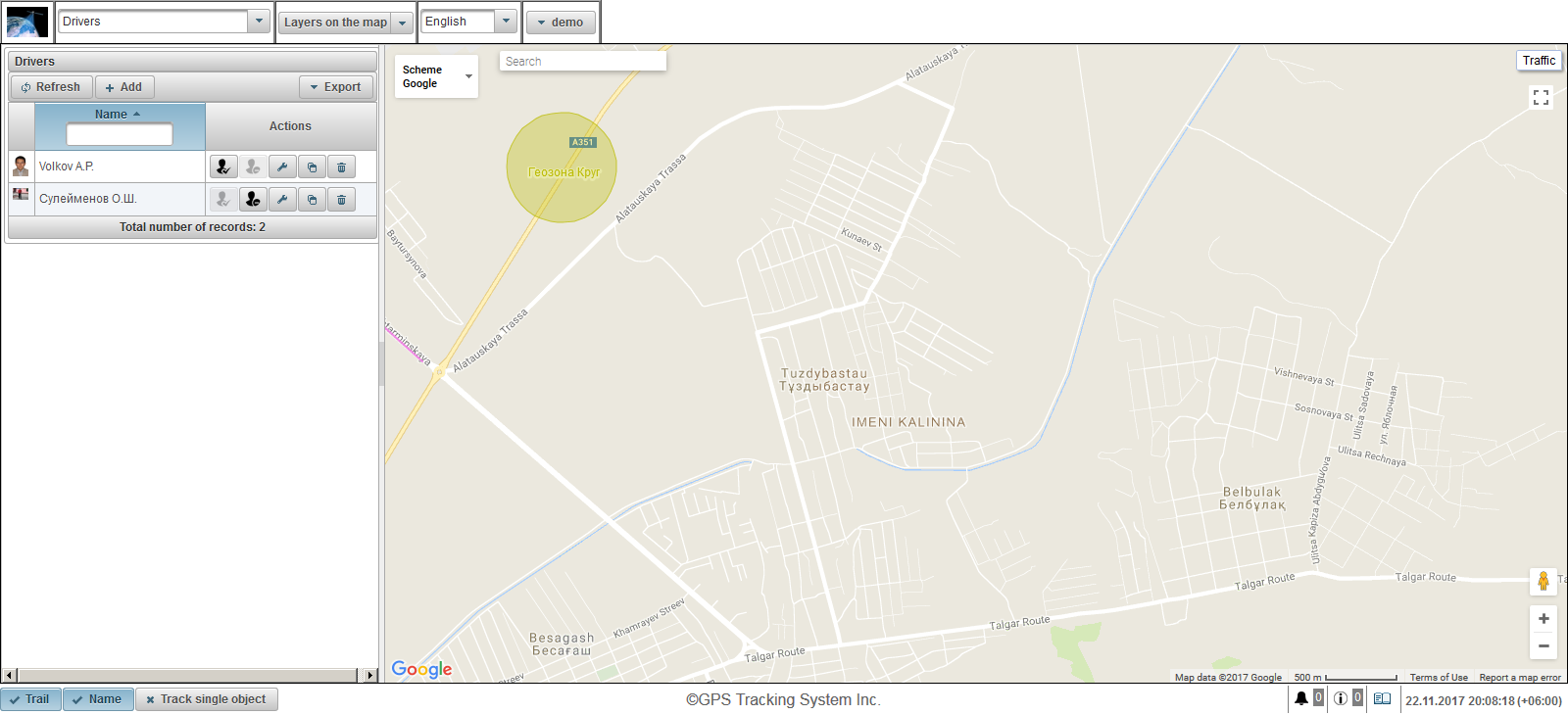The width and height of the screenshot is (1568, 715).
Task: Open the notifications bell in status bar
Action: pos(1300,698)
